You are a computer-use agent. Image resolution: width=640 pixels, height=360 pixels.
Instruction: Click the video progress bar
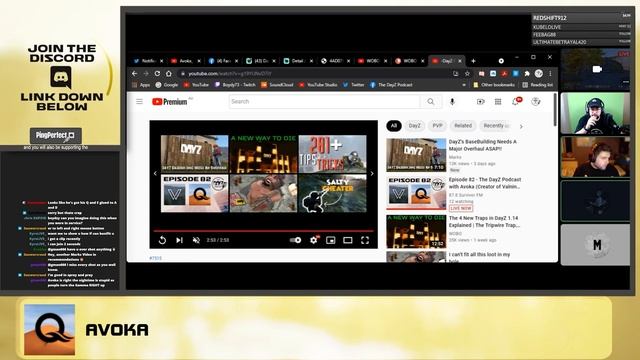(x=263, y=231)
